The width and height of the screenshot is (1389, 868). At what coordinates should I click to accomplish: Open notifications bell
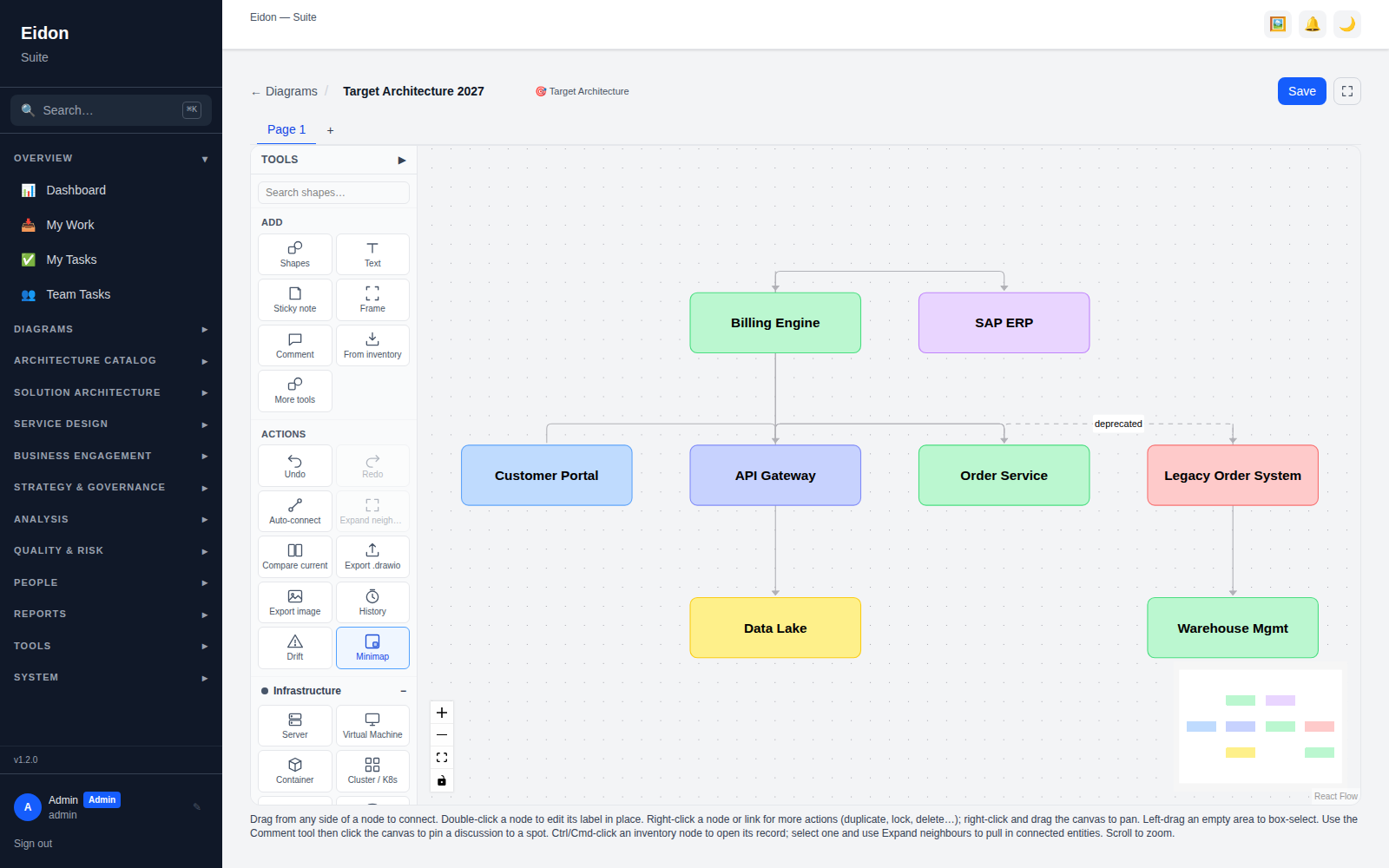click(1313, 24)
